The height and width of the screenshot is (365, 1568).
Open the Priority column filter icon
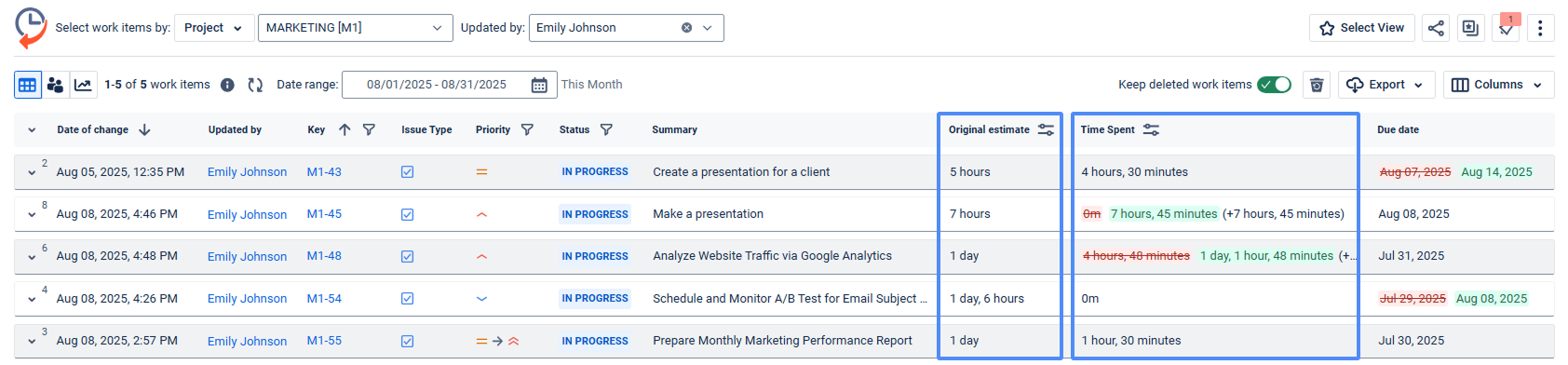point(527,129)
